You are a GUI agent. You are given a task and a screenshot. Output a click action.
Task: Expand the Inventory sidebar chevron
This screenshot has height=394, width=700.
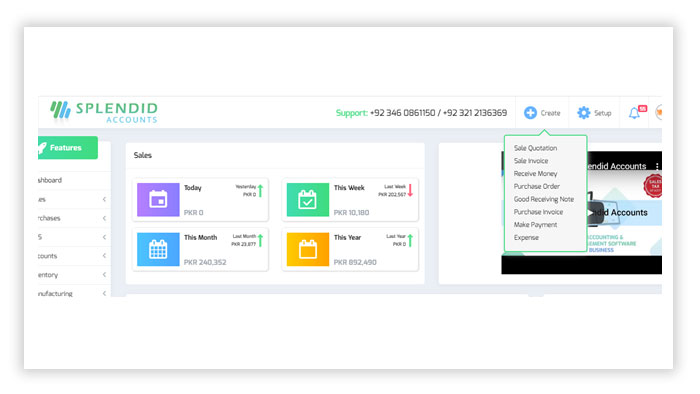tap(104, 275)
